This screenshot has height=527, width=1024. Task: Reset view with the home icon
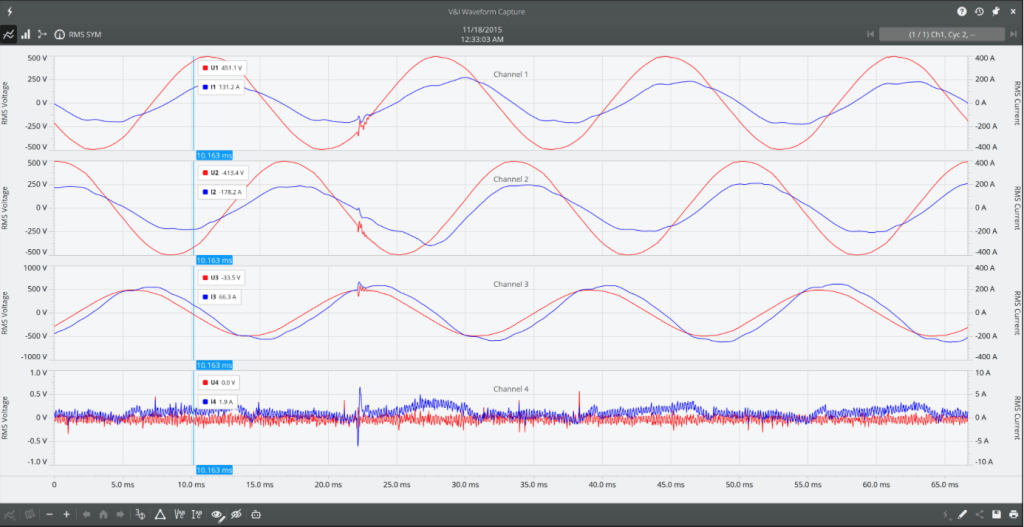click(x=103, y=515)
